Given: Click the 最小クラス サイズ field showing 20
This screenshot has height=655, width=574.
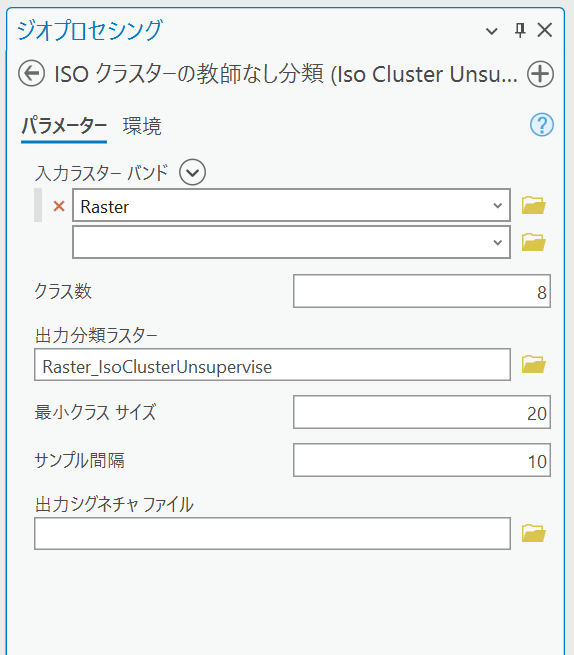Looking at the screenshot, I should coord(422,412).
